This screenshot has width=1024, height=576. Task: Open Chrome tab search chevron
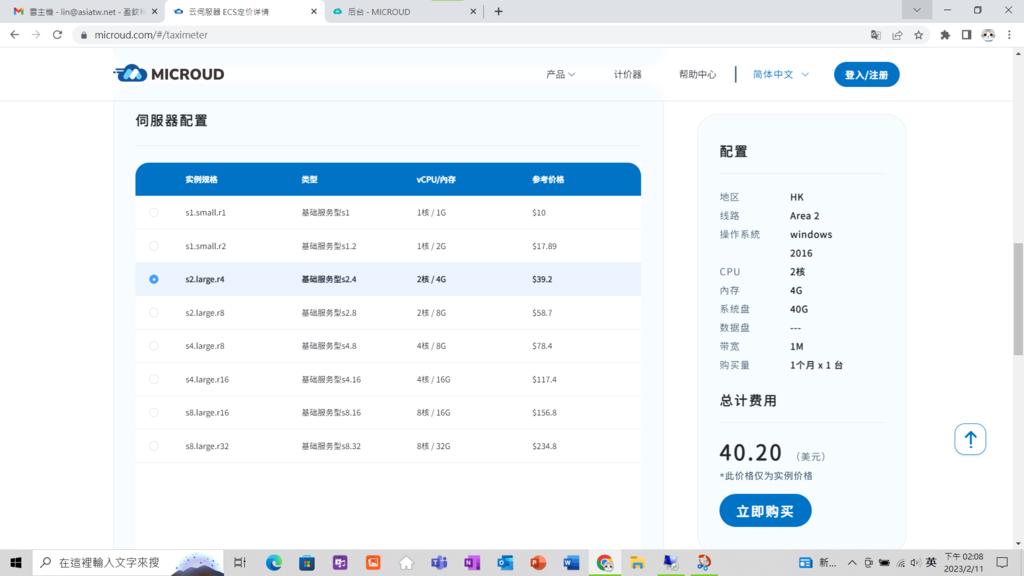(916, 10)
